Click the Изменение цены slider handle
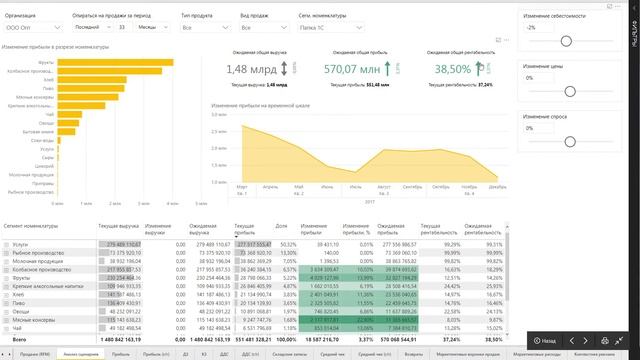640x360 pixels. coord(570,91)
